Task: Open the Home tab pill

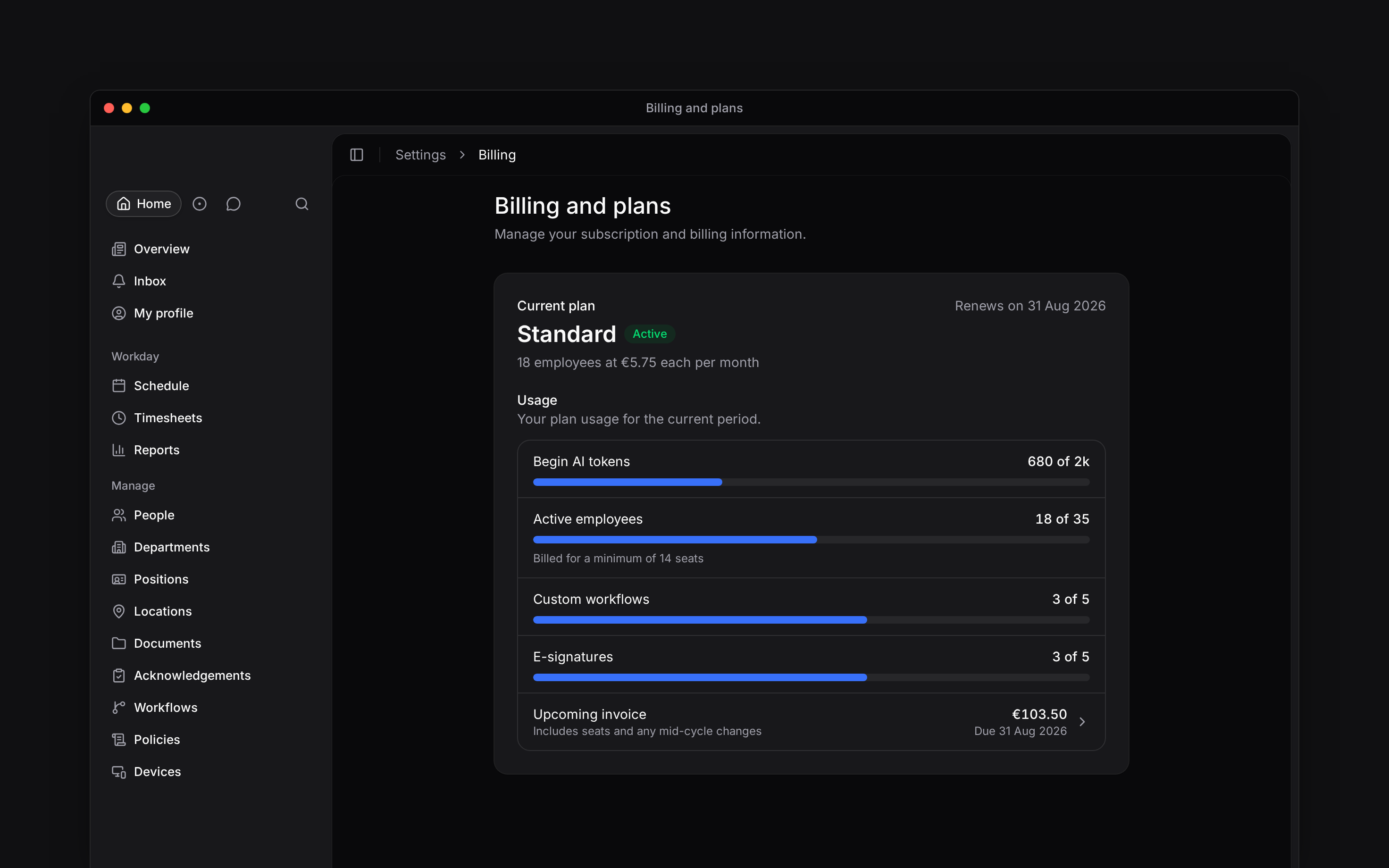Action: pos(143,204)
